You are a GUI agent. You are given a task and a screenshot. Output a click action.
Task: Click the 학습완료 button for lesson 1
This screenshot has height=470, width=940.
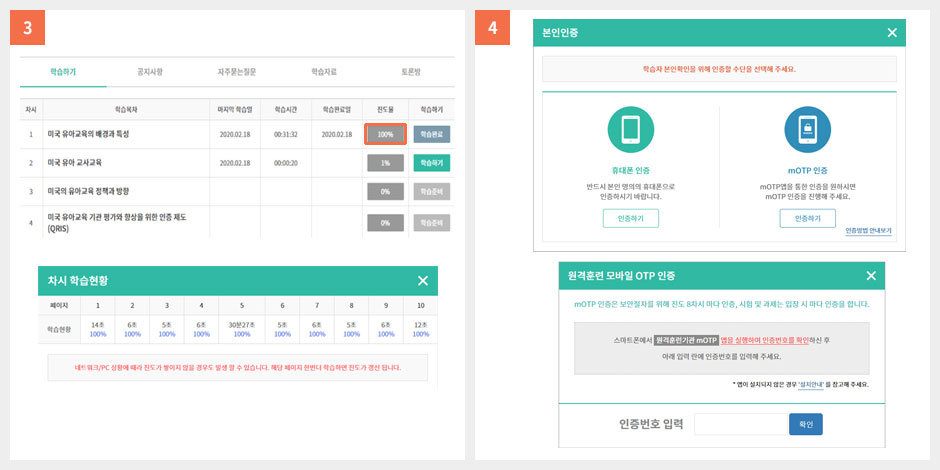point(431,134)
